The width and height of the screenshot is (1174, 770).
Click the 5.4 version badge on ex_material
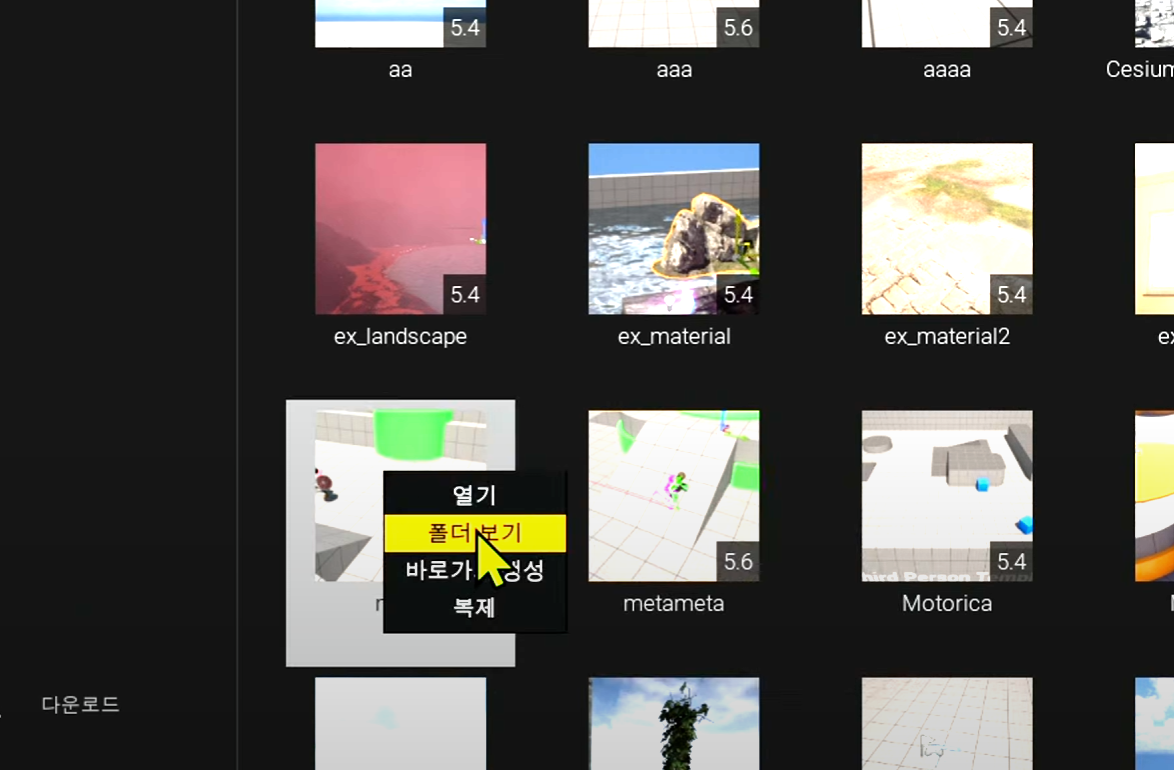pyautogui.click(x=737, y=294)
